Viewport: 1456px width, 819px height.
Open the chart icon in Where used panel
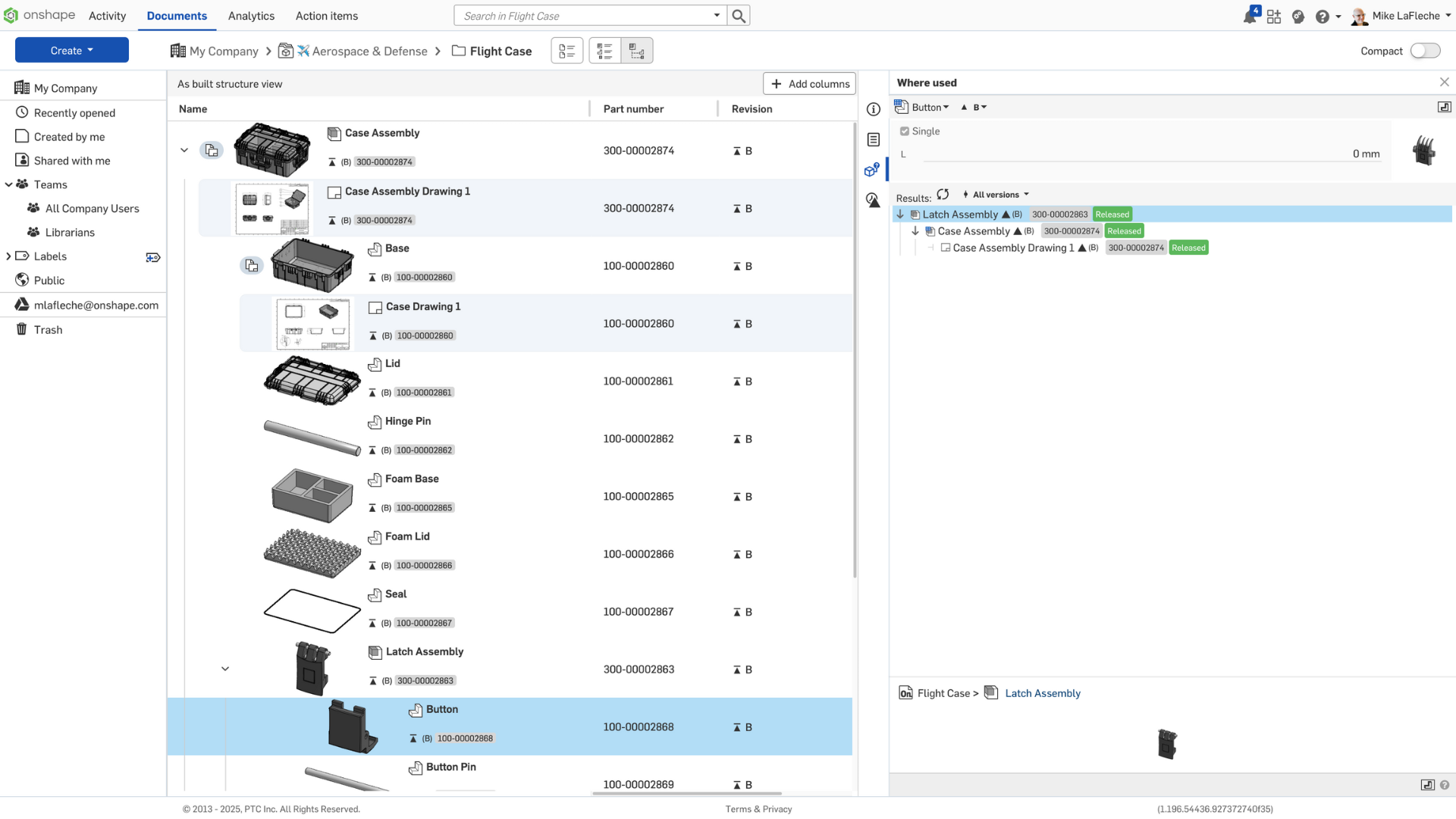point(1444,107)
